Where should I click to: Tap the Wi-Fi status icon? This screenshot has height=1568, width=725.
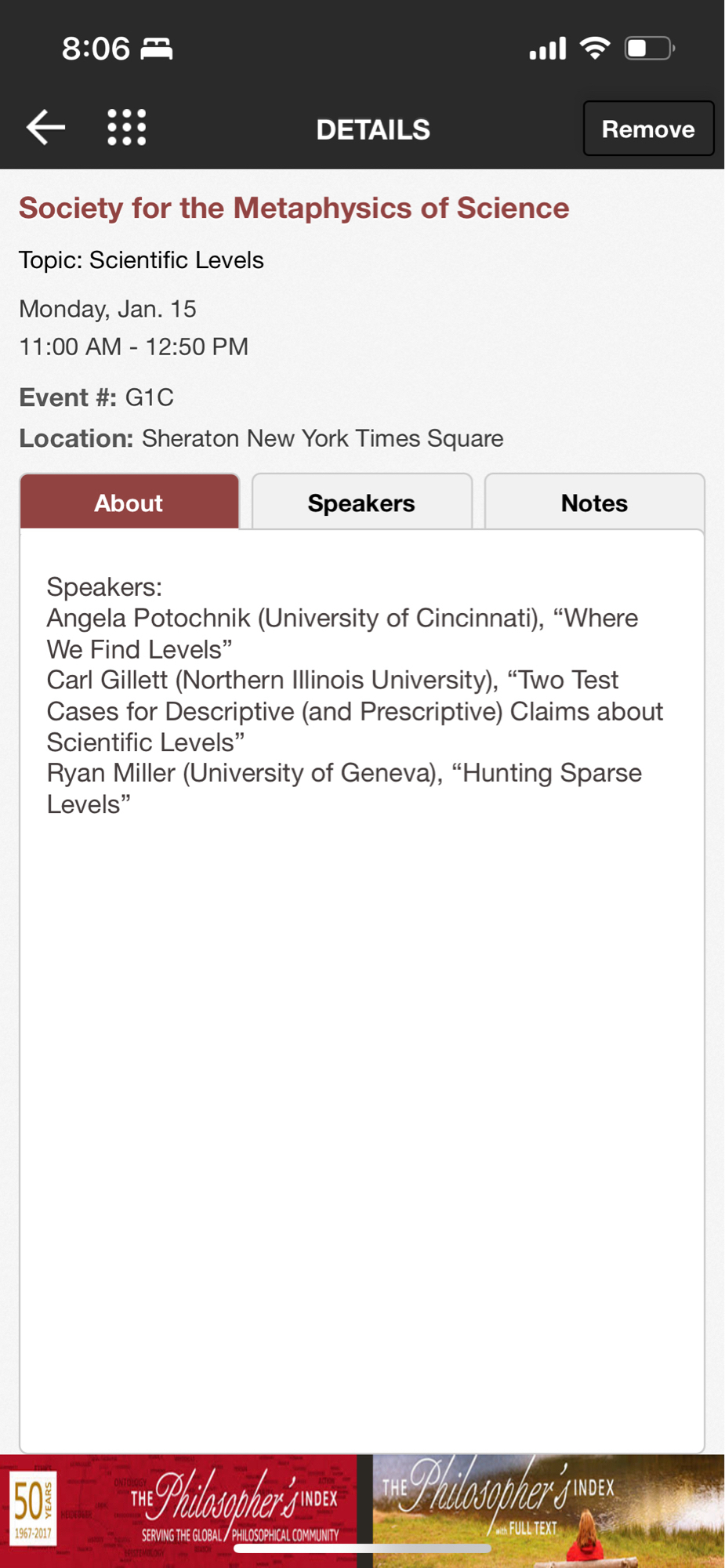595,49
